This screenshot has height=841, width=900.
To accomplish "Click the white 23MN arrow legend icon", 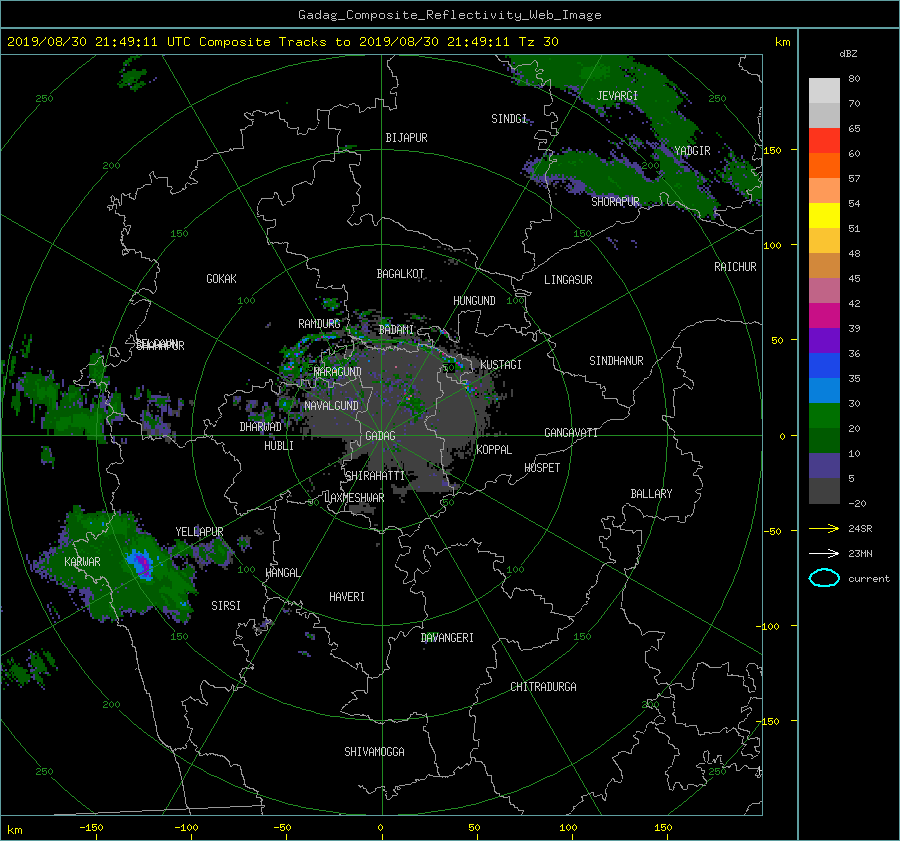I will [824, 553].
